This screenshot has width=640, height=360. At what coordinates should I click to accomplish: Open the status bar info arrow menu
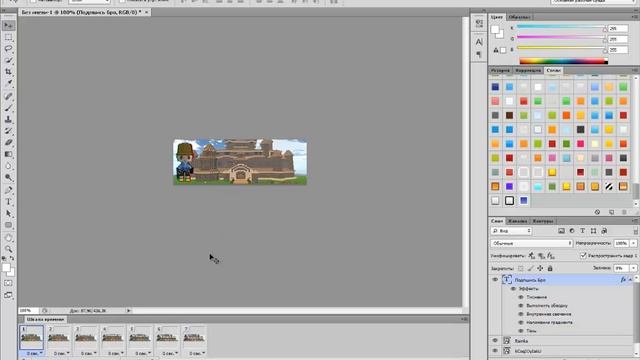(x=129, y=311)
